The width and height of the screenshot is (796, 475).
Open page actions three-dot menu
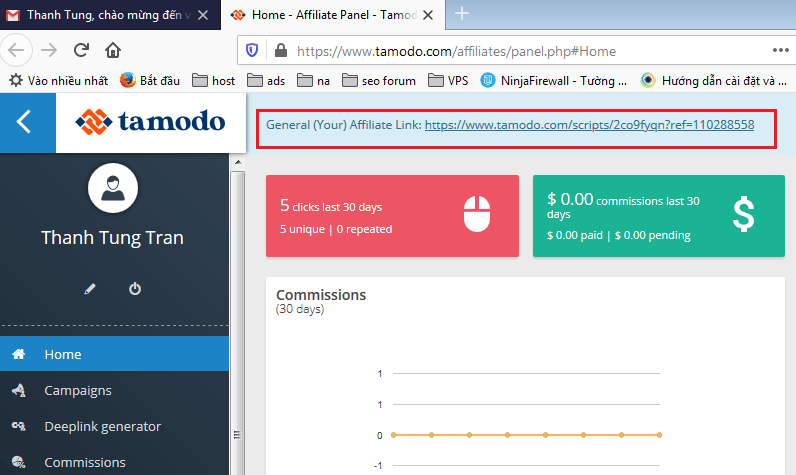pos(780,50)
